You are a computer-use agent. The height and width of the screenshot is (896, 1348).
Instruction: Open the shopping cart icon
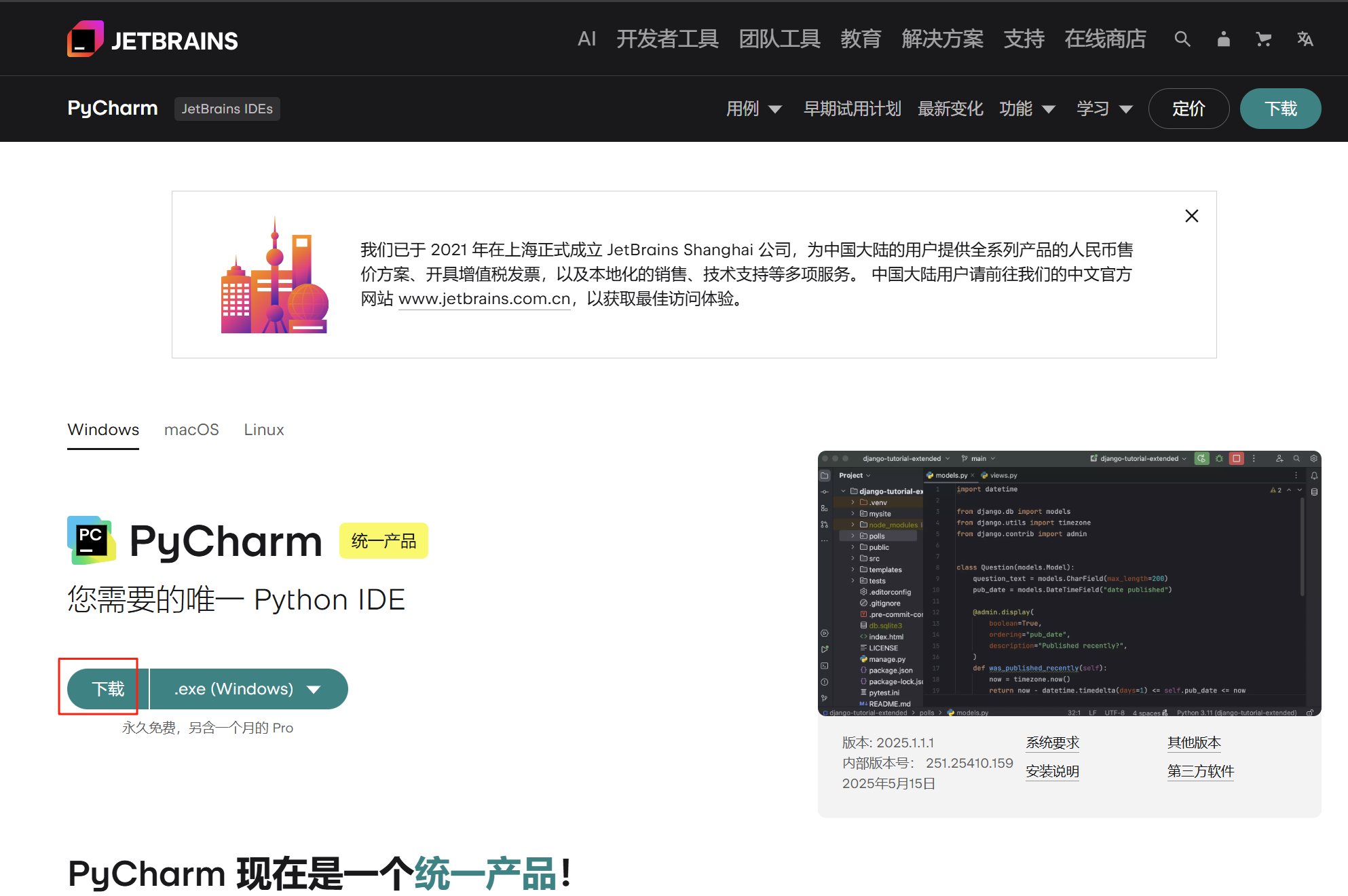pos(1264,39)
